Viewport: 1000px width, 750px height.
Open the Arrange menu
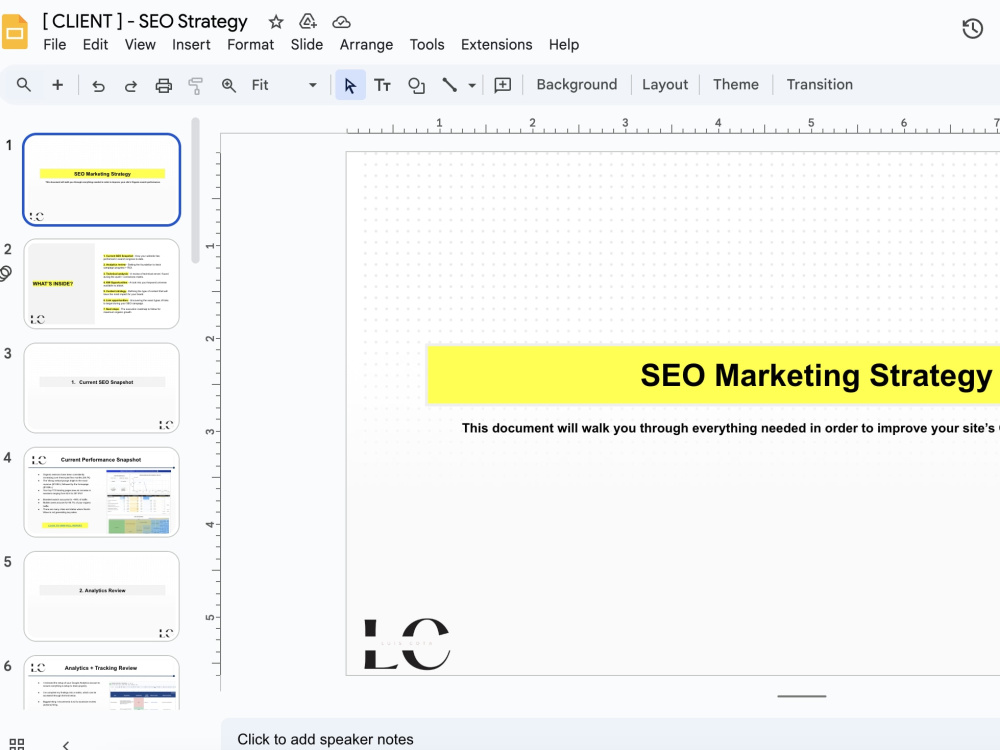click(x=366, y=45)
